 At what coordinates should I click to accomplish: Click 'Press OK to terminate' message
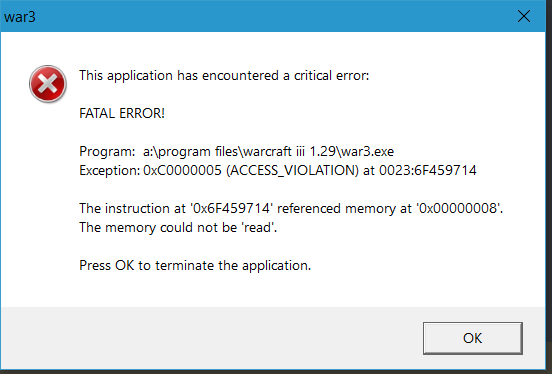coord(195,266)
